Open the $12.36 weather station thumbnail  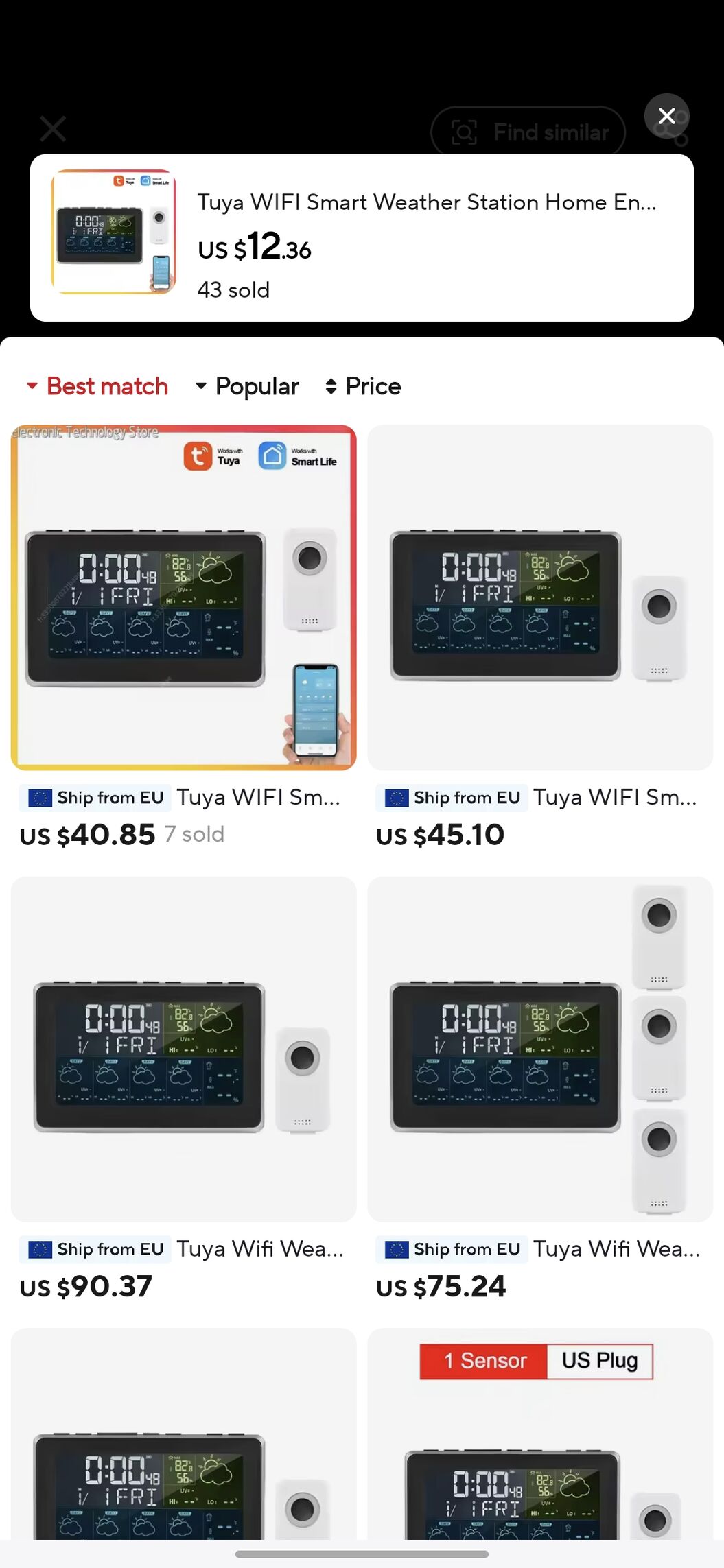pos(113,232)
